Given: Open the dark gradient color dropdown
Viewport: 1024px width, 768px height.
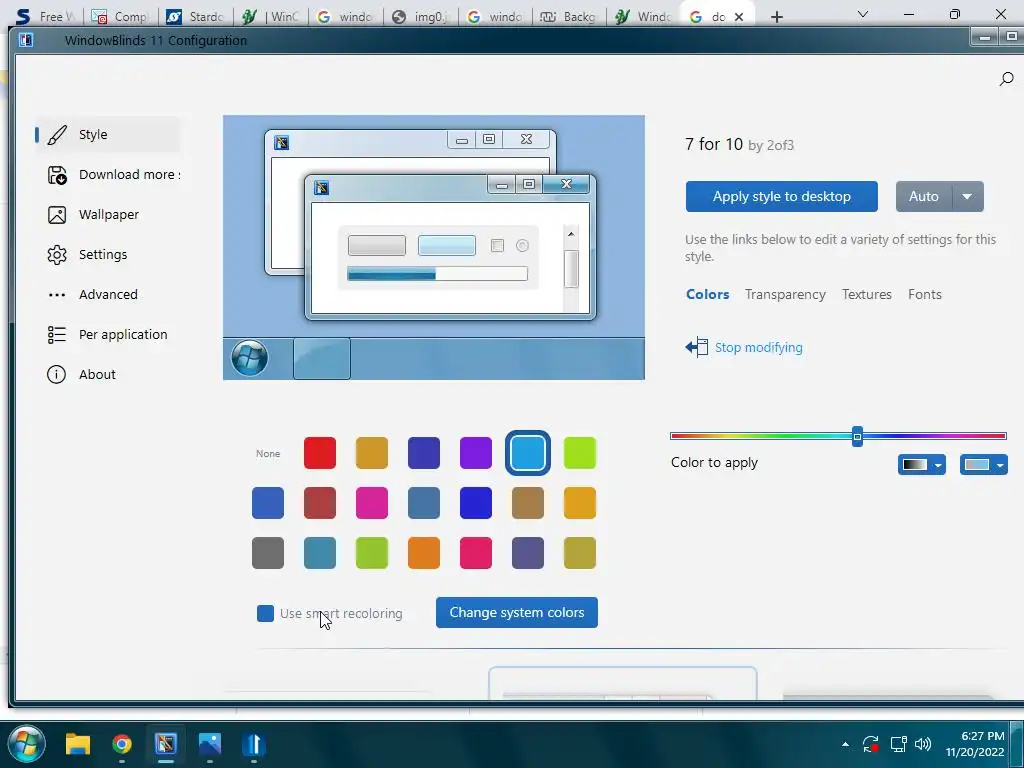Looking at the screenshot, I should [x=921, y=465].
